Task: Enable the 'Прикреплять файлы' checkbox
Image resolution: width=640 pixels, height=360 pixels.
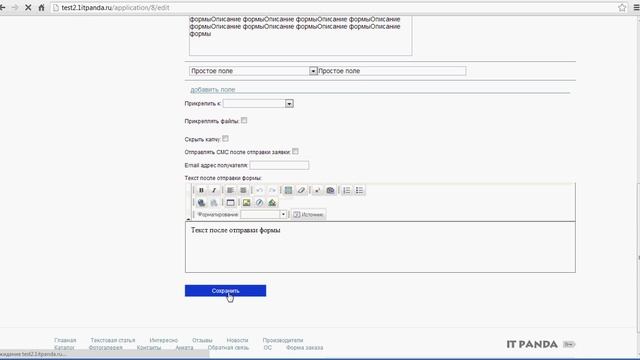Action: pyautogui.click(x=244, y=120)
